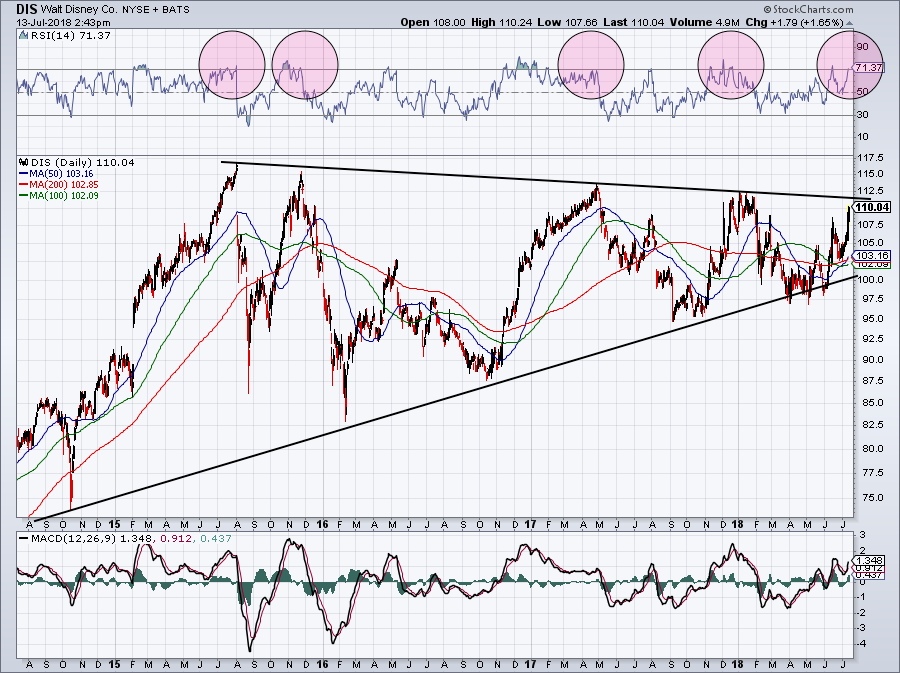Click the DIS (Daily) 110.04 legend
900x673 pixels.
pyautogui.click(x=83, y=162)
